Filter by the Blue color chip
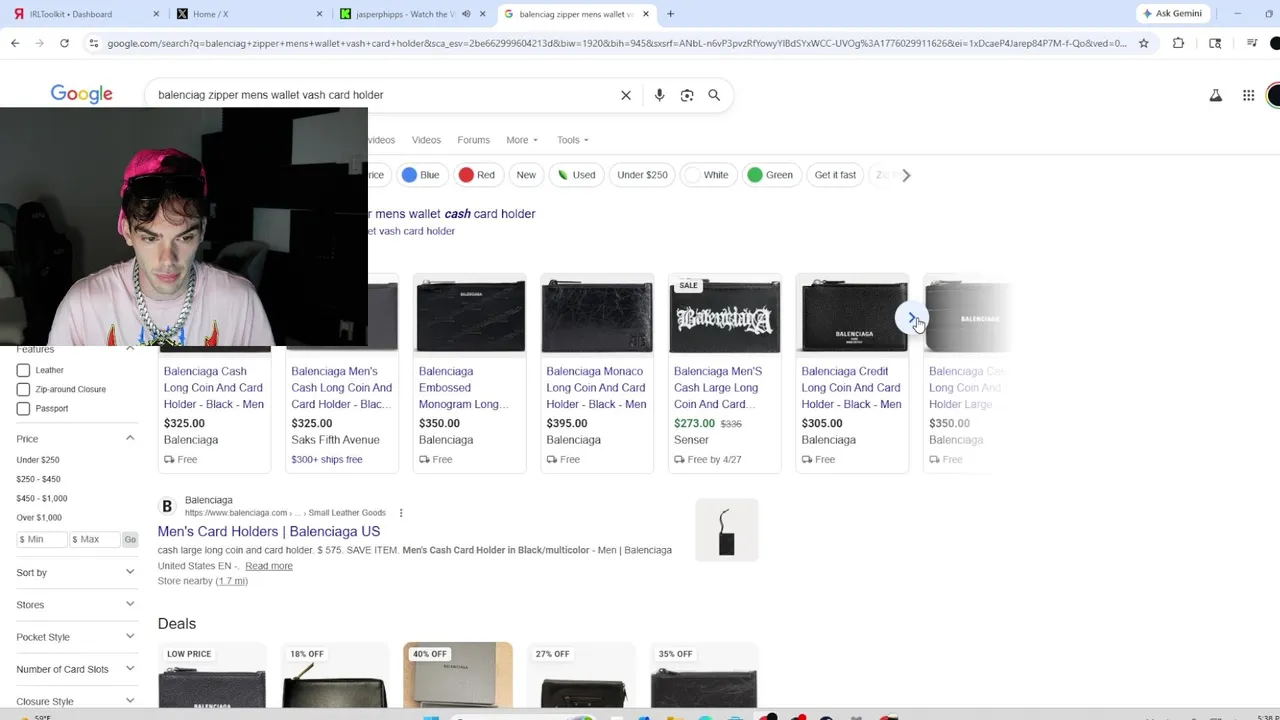The height and width of the screenshot is (720, 1280). [x=421, y=175]
